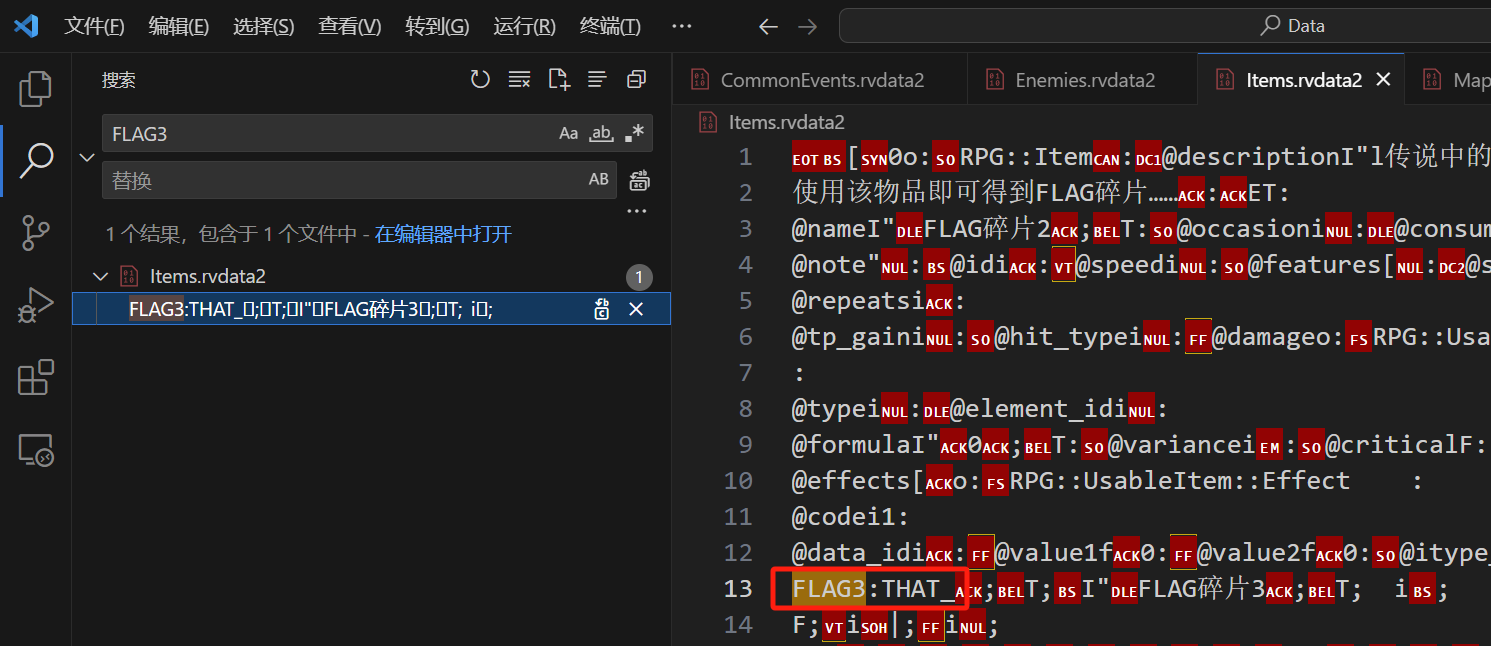Screen dimensions: 1491x646
Task: Open the Source Control view
Action: [x=36, y=233]
